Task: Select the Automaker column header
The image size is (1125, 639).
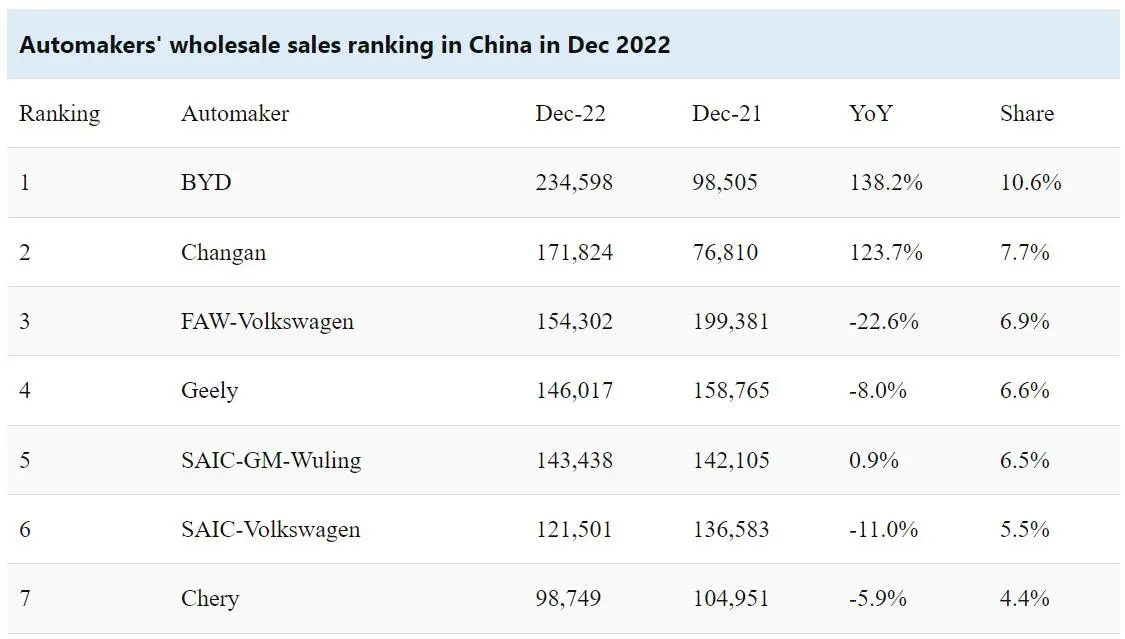Action: (x=235, y=114)
